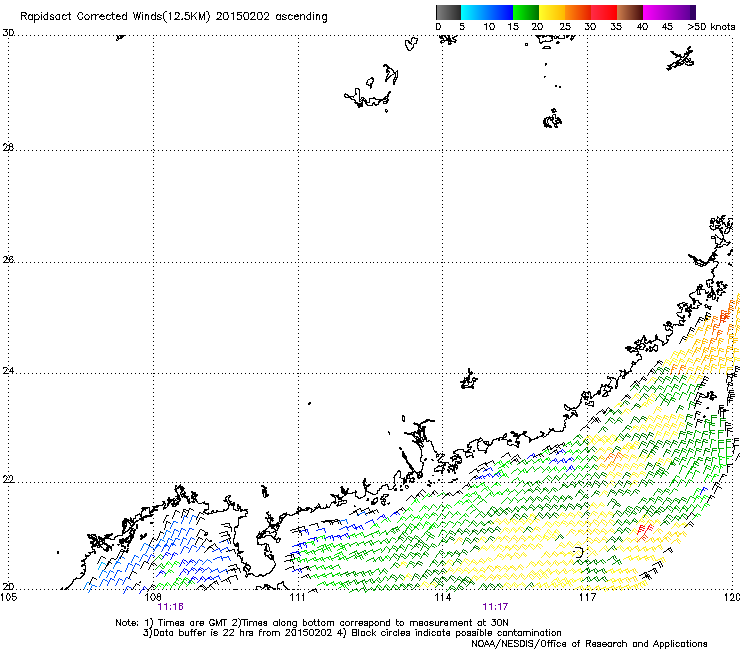Image resolution: width=740 pixels, height=650 pixels.
Task: Click the "26" latitude axis label
Action: [x=8, y=259]
